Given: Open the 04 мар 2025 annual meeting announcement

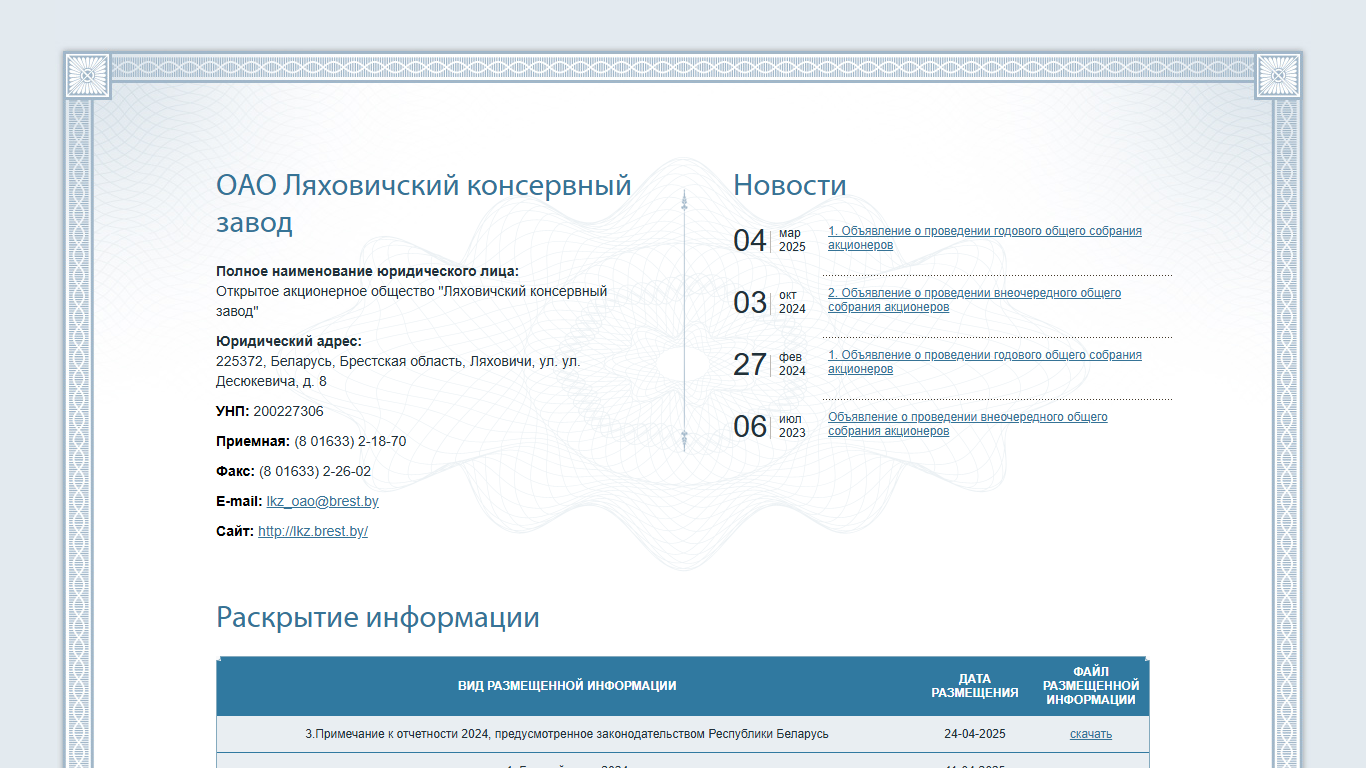Looking at the screenshot, I should pyautogui.click(x=984, y=238).
